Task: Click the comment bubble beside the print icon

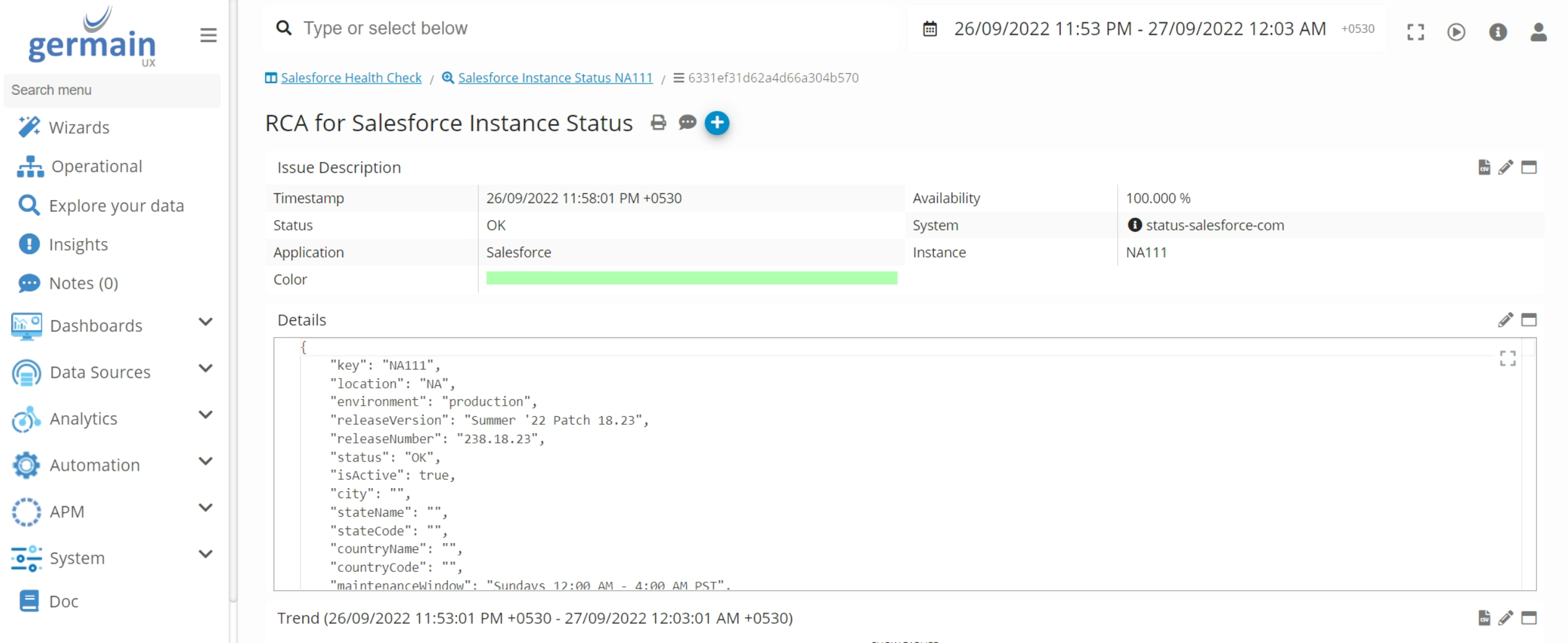Action: point(687,123)
